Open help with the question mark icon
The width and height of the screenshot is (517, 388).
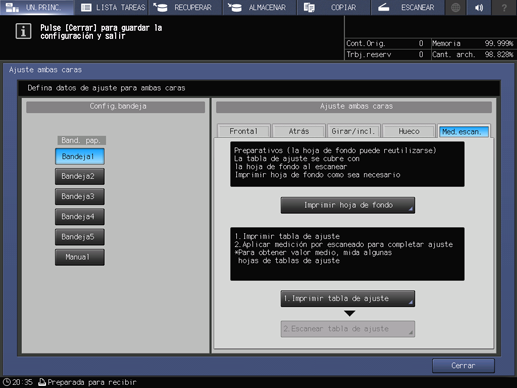(x=504, y=7)
